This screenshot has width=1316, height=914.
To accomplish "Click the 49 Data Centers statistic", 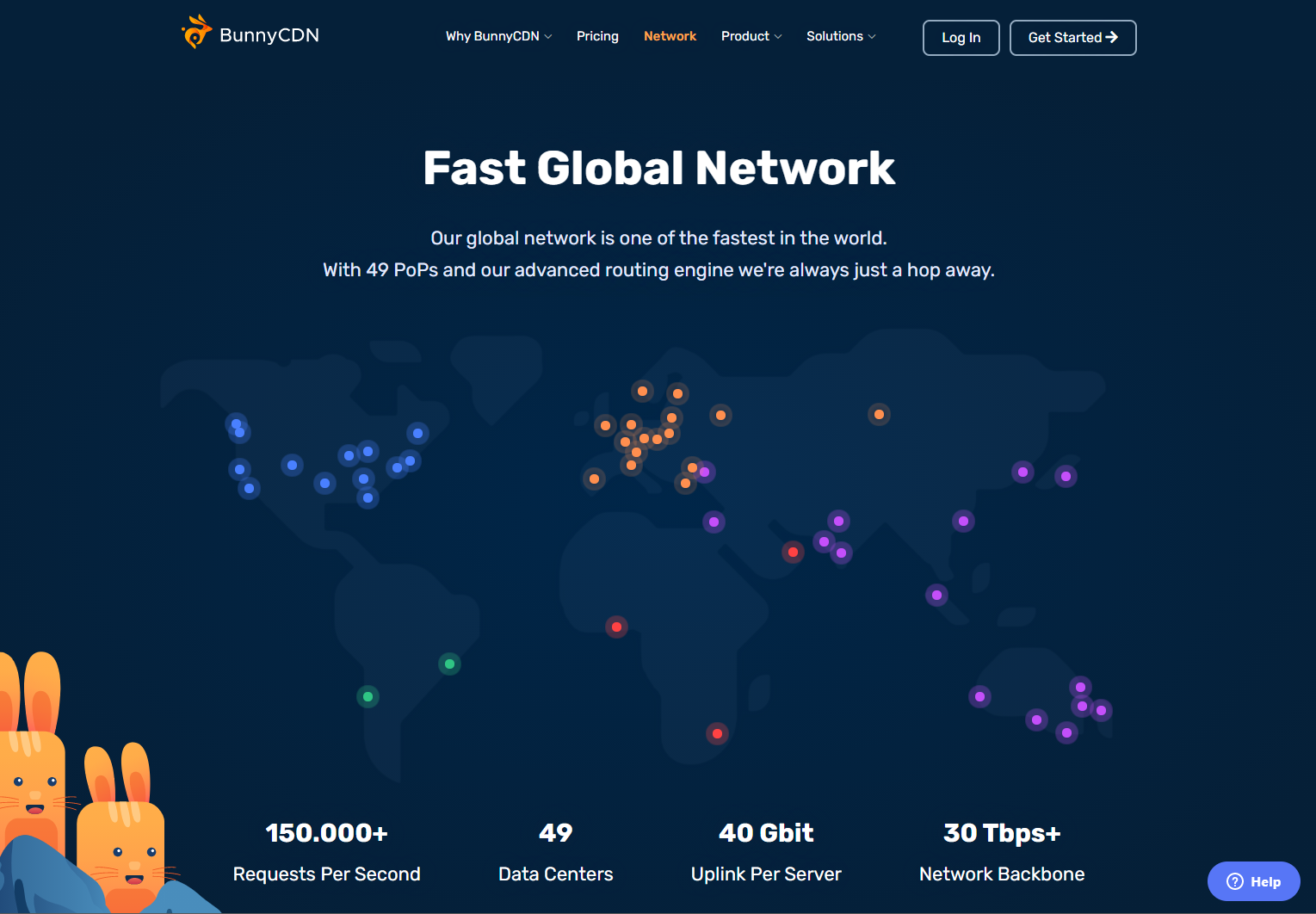I will pos(555,852).
